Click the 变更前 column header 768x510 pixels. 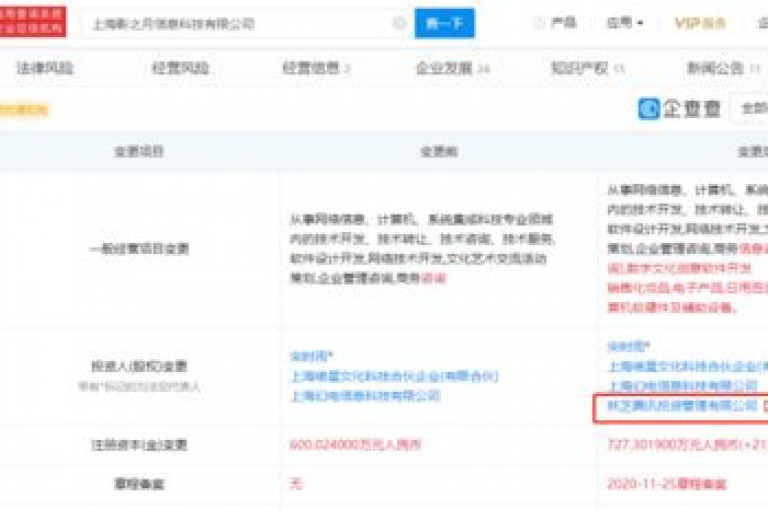(439, 151)
